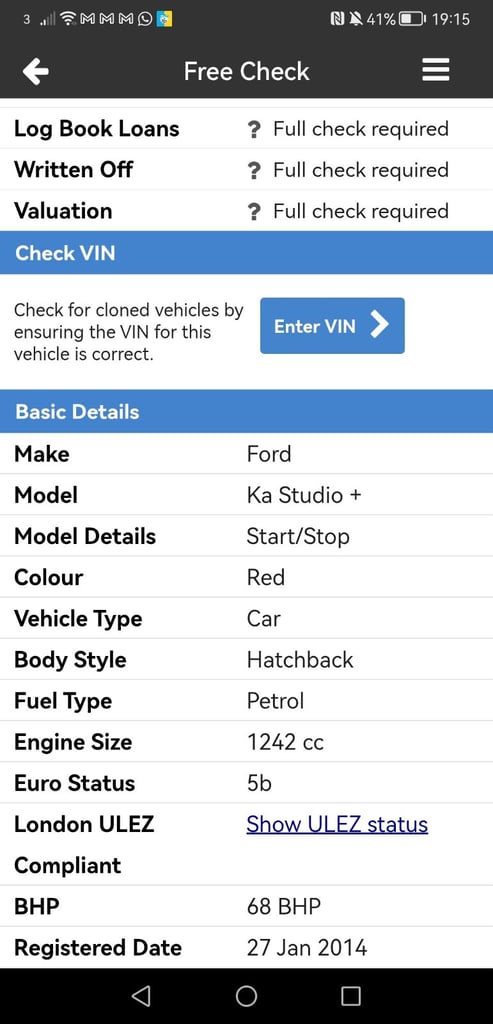Tap Full check required for Written Off
Viewport: 493px width, 1024px height.
tap(360, 170)
